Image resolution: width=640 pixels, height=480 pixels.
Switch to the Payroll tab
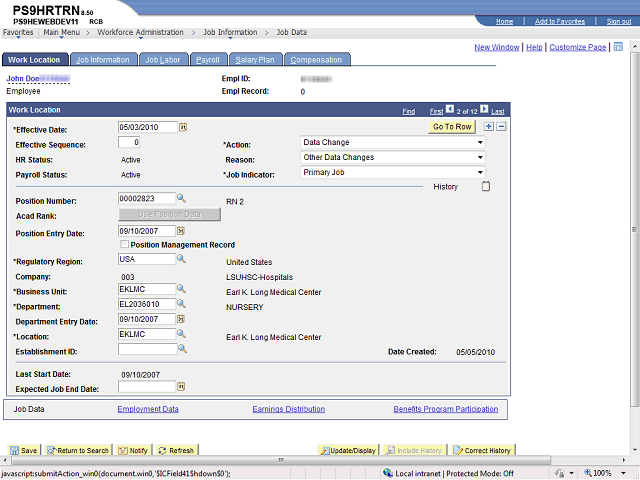click(208, 60)
